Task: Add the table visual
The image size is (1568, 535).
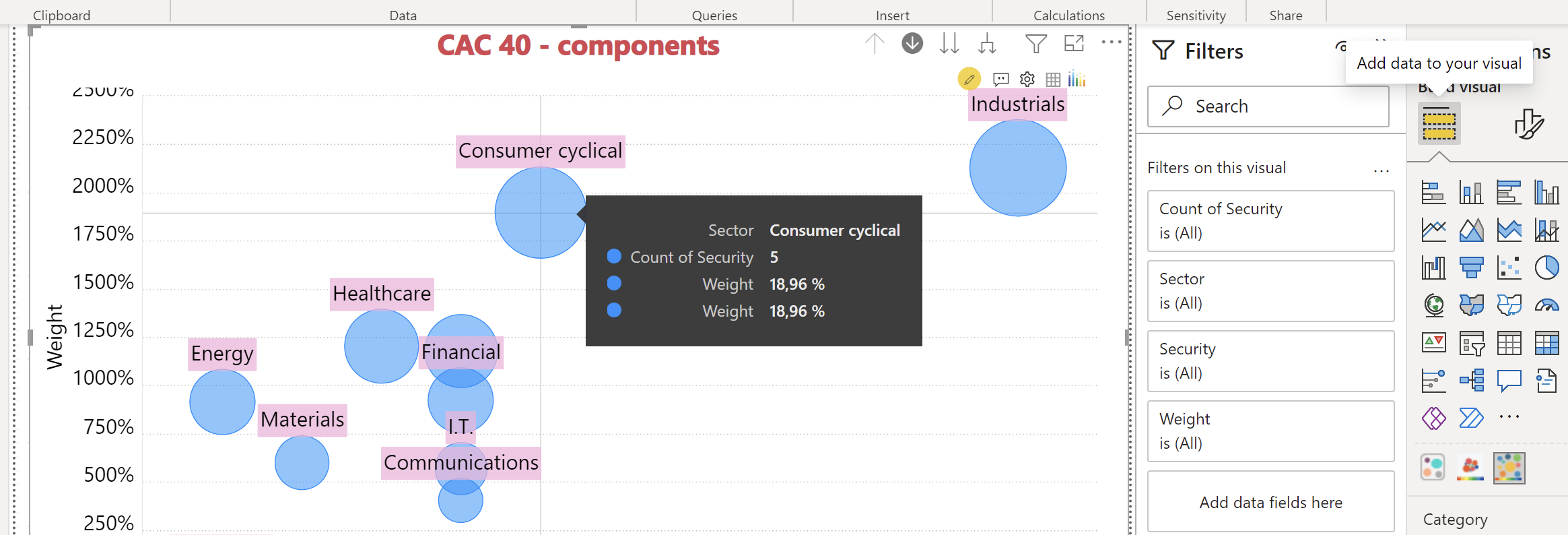Action: pos(1509,343)
